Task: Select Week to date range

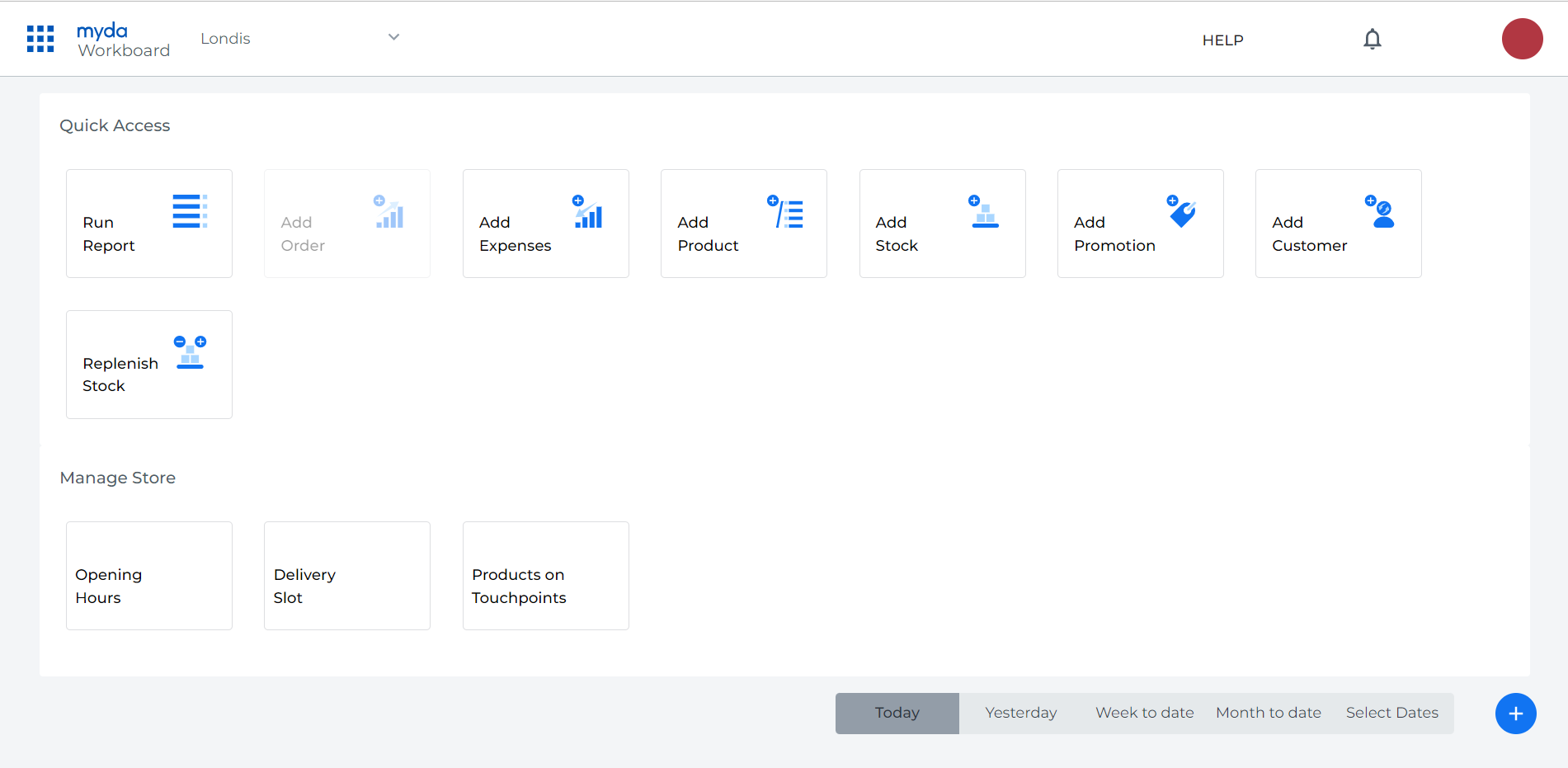Action: [x=1144, y=713]
